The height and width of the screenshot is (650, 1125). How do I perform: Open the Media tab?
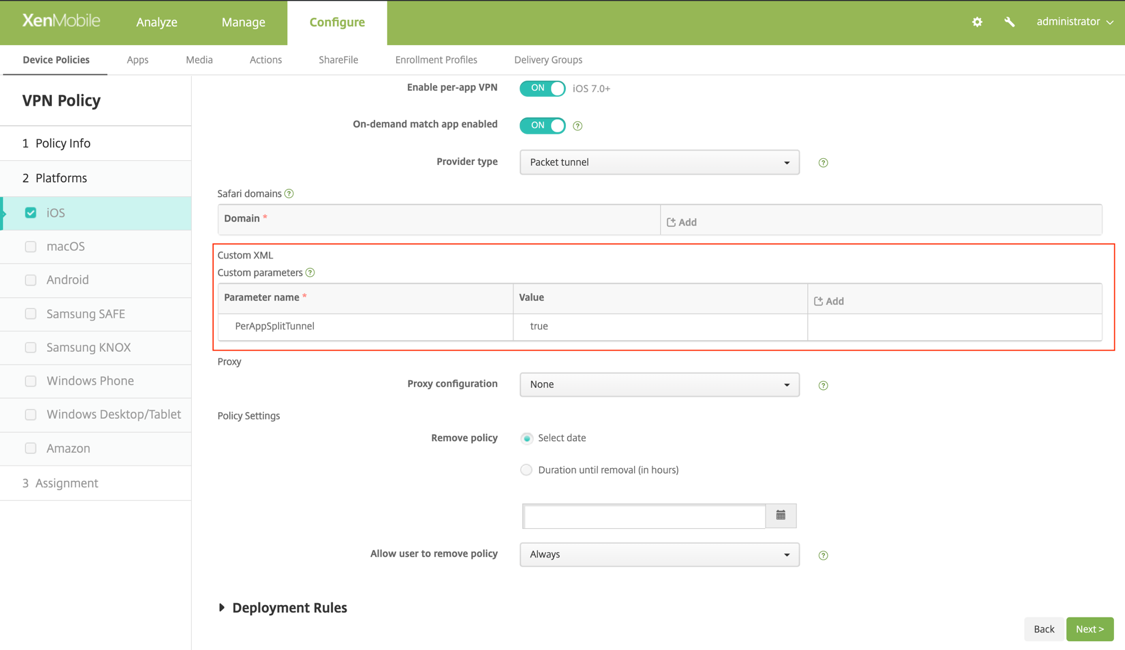[x=199, y=60]
